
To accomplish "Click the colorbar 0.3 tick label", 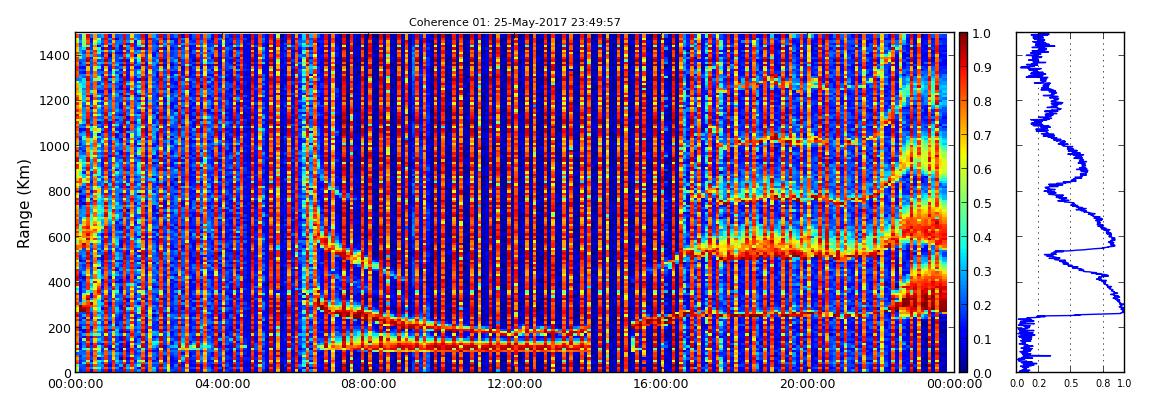I will pos(984,271).
